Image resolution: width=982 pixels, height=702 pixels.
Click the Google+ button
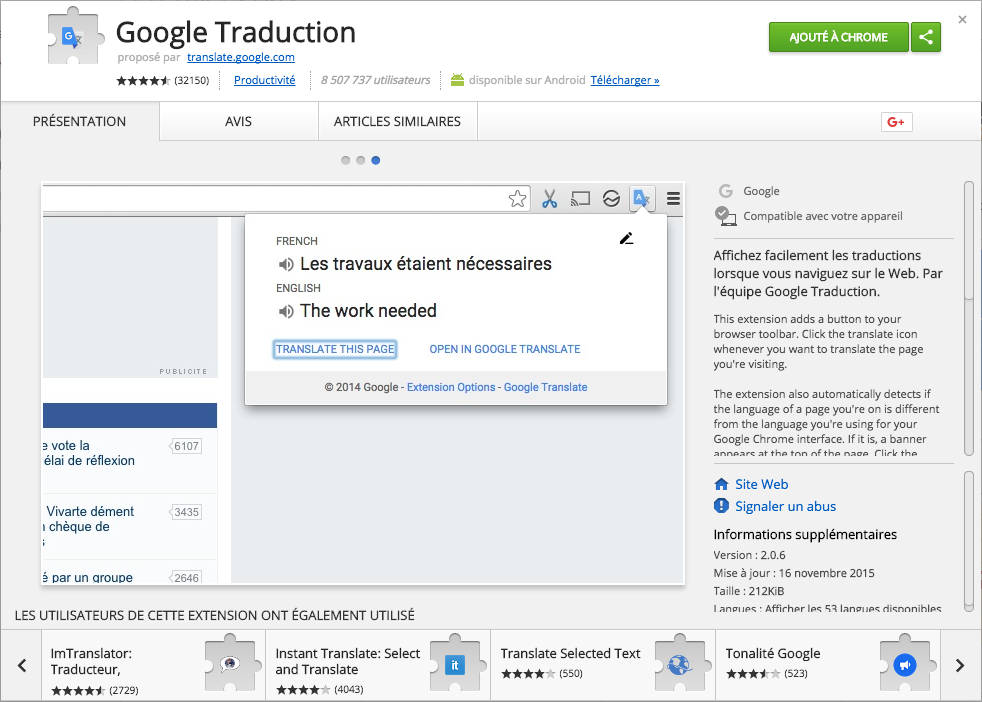click(896, 121)
